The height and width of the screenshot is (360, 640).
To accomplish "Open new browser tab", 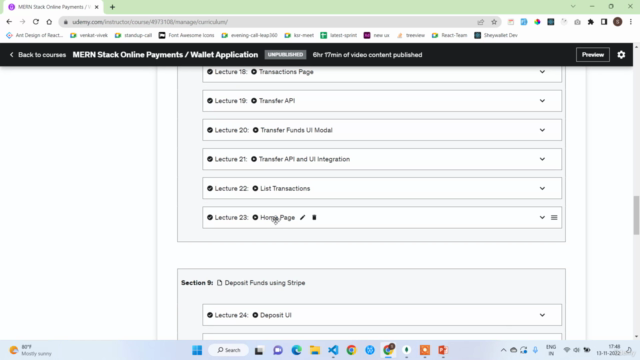I will click(112, 7).
